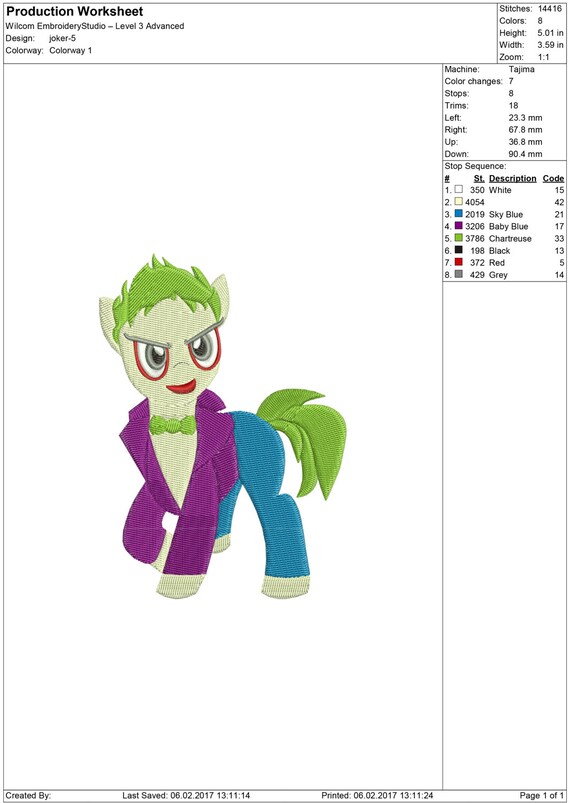Click code "21" in the Sky Blue row
This screenshot has height=803, width=570.
click(x=559, y=214)
